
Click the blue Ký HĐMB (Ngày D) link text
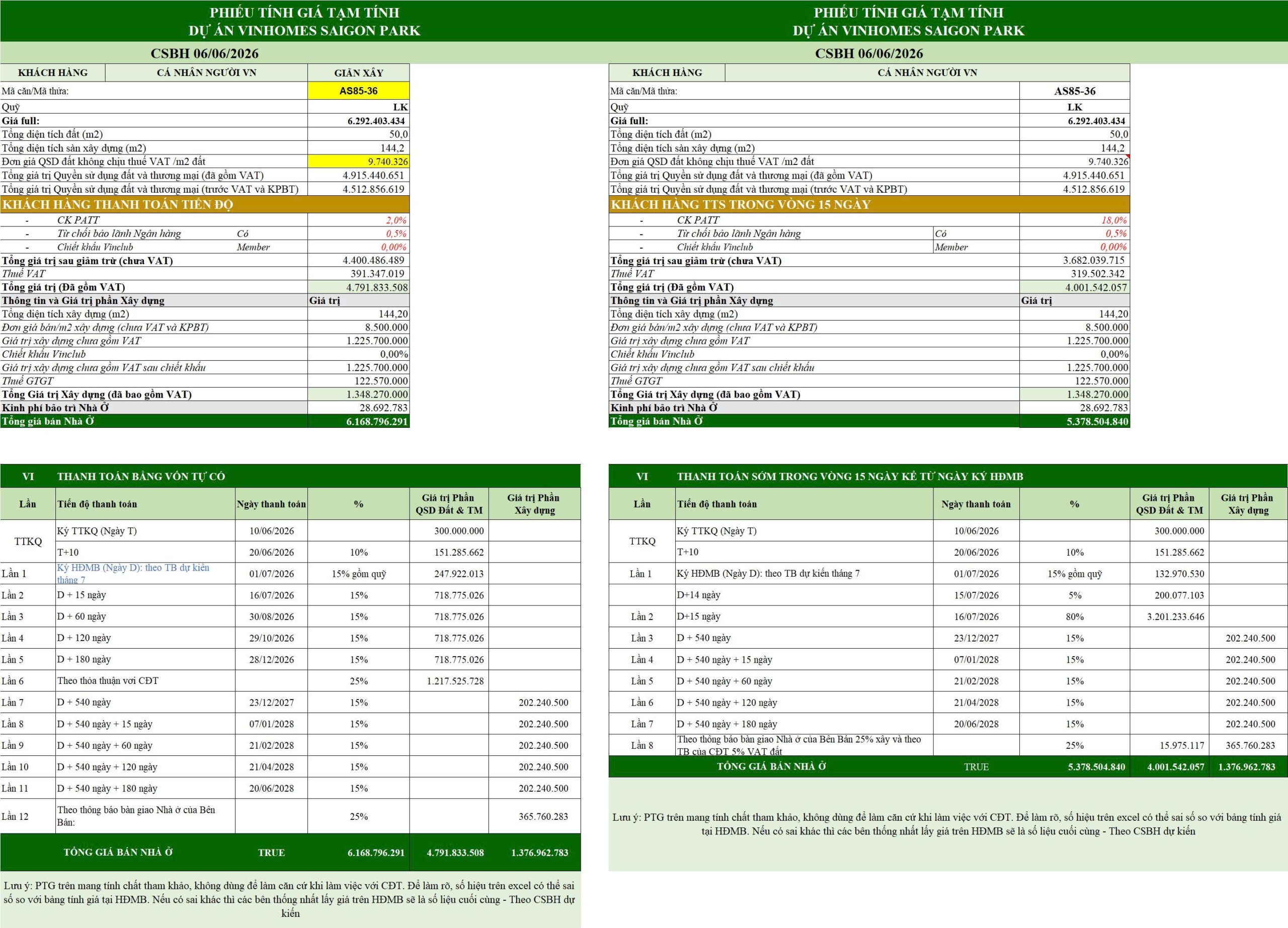[x=133, y=574]
